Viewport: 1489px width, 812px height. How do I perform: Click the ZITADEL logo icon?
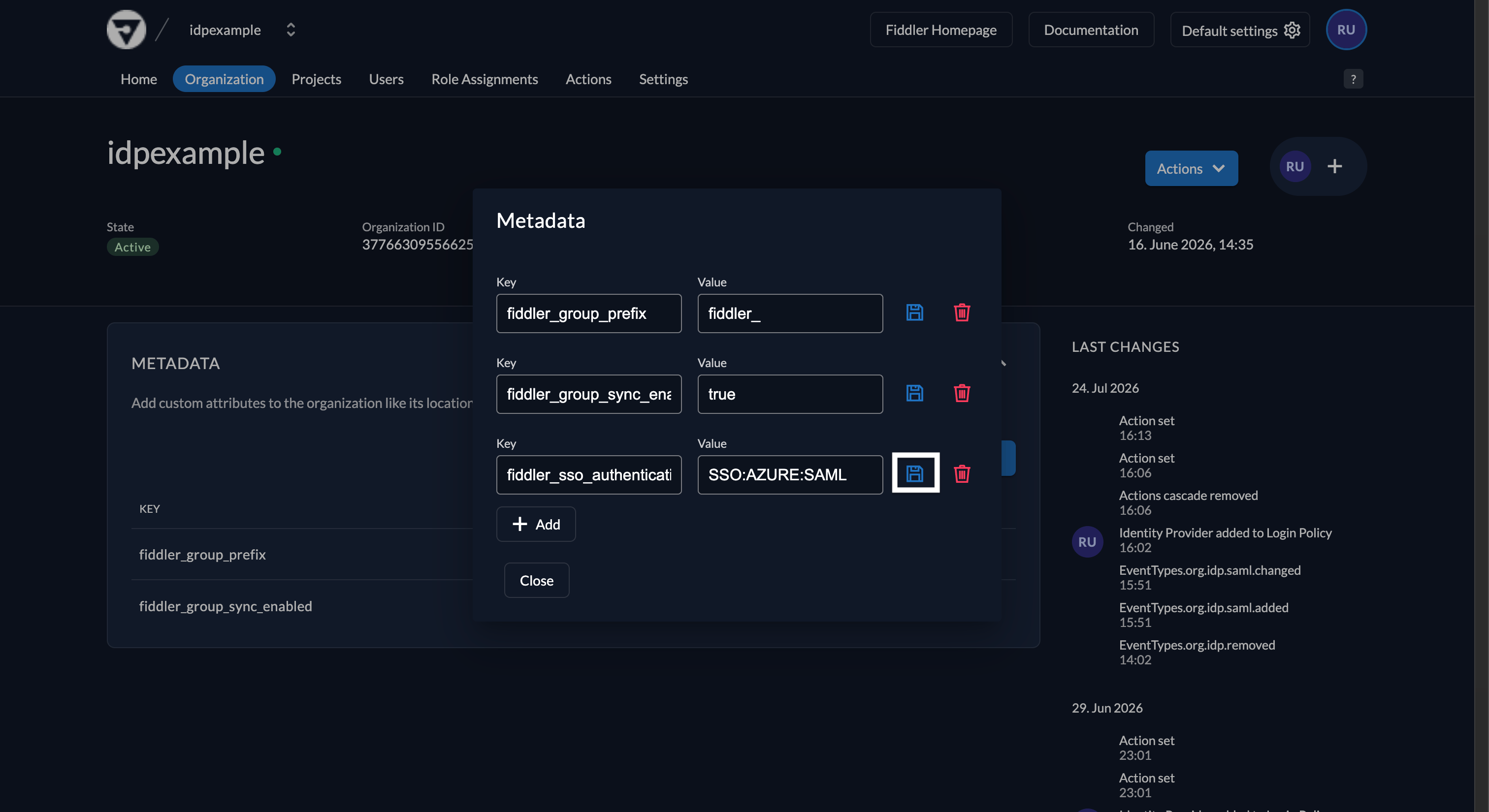point(126,30)
